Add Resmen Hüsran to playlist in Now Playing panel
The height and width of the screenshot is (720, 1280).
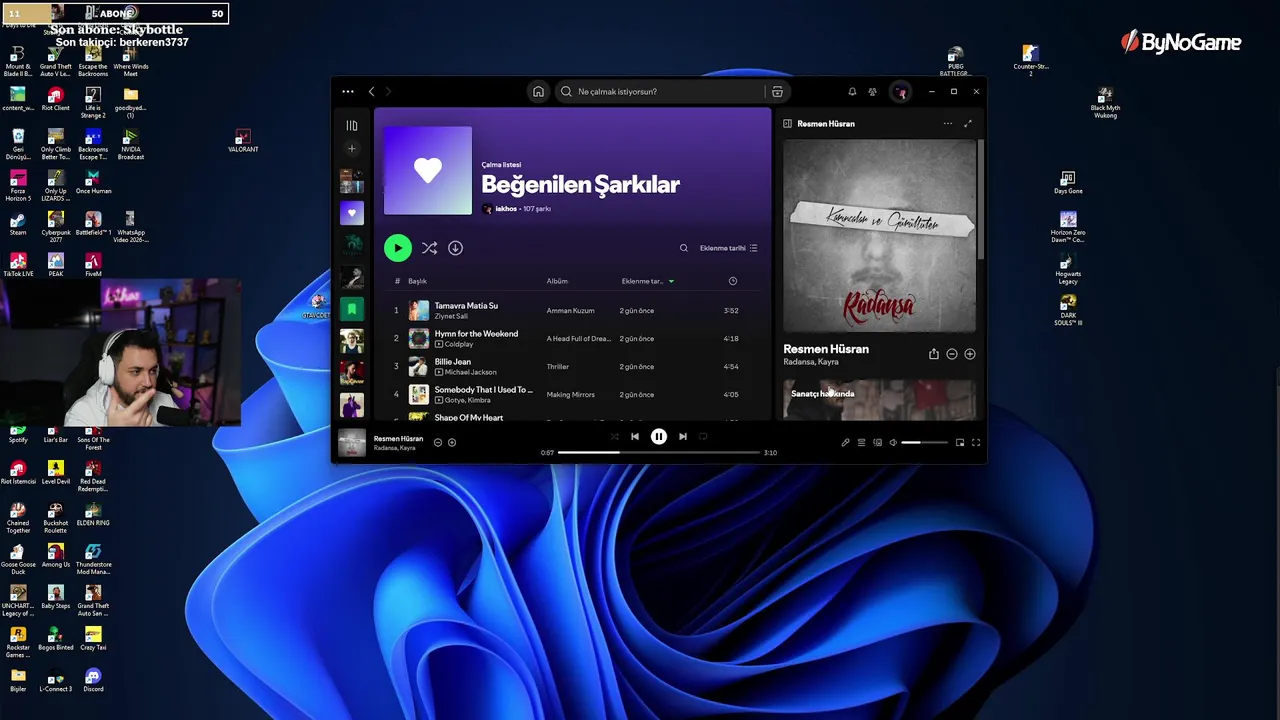coord(969,354)
